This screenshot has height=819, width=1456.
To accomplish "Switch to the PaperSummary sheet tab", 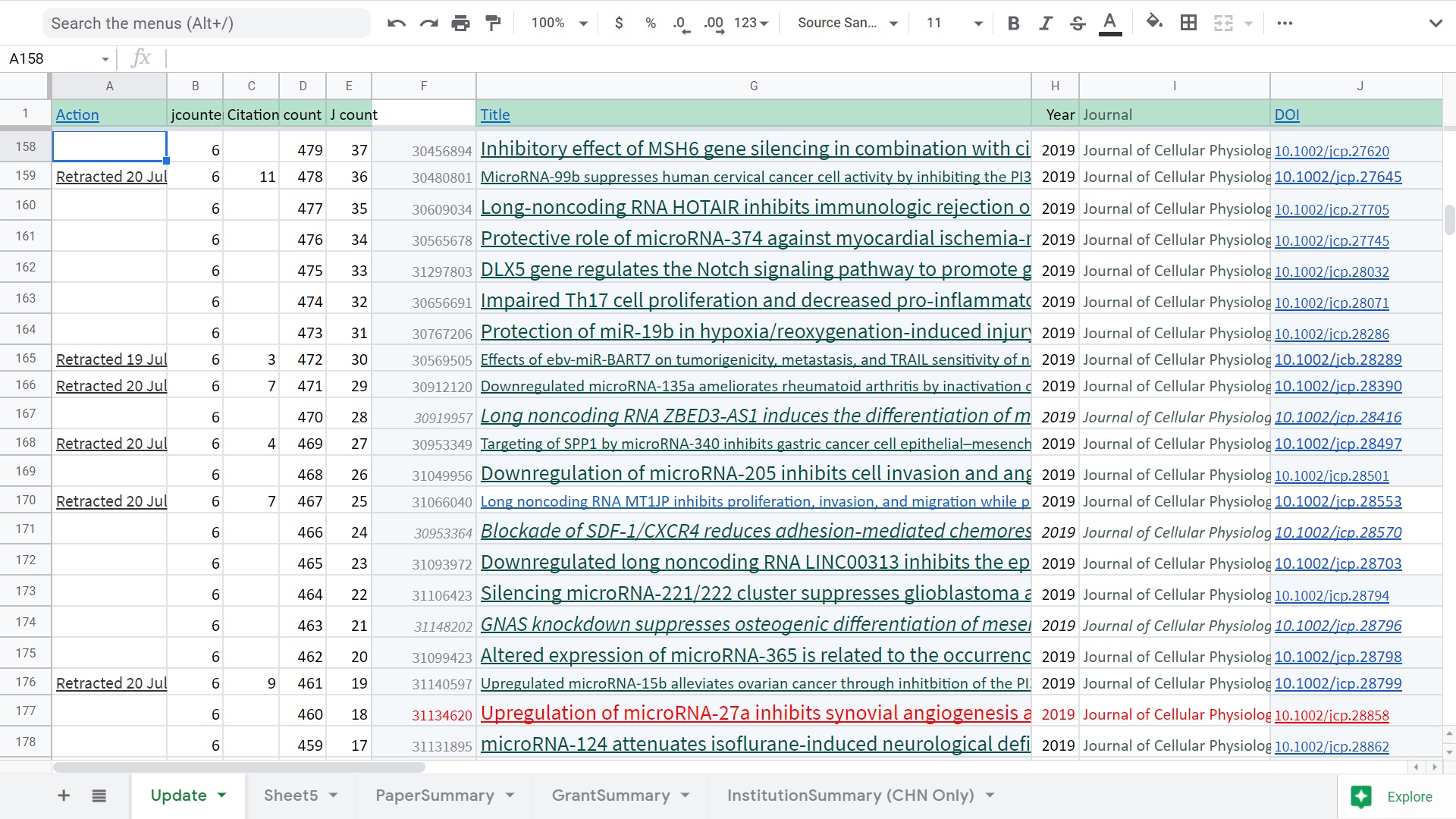I will coord(435,795).
